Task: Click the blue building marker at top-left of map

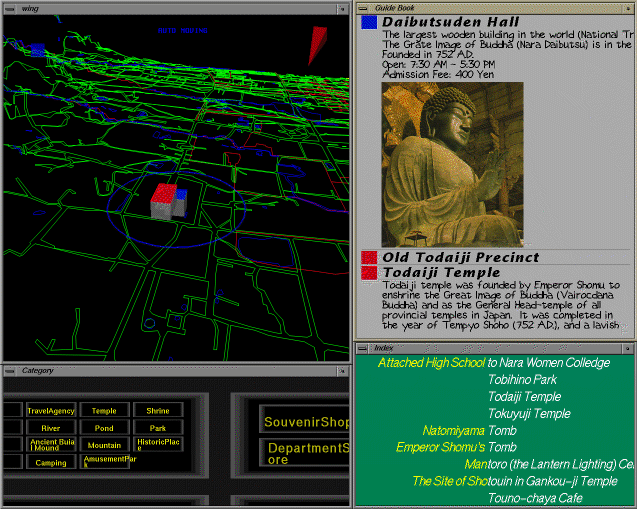Action: click(x=37, y=50)
